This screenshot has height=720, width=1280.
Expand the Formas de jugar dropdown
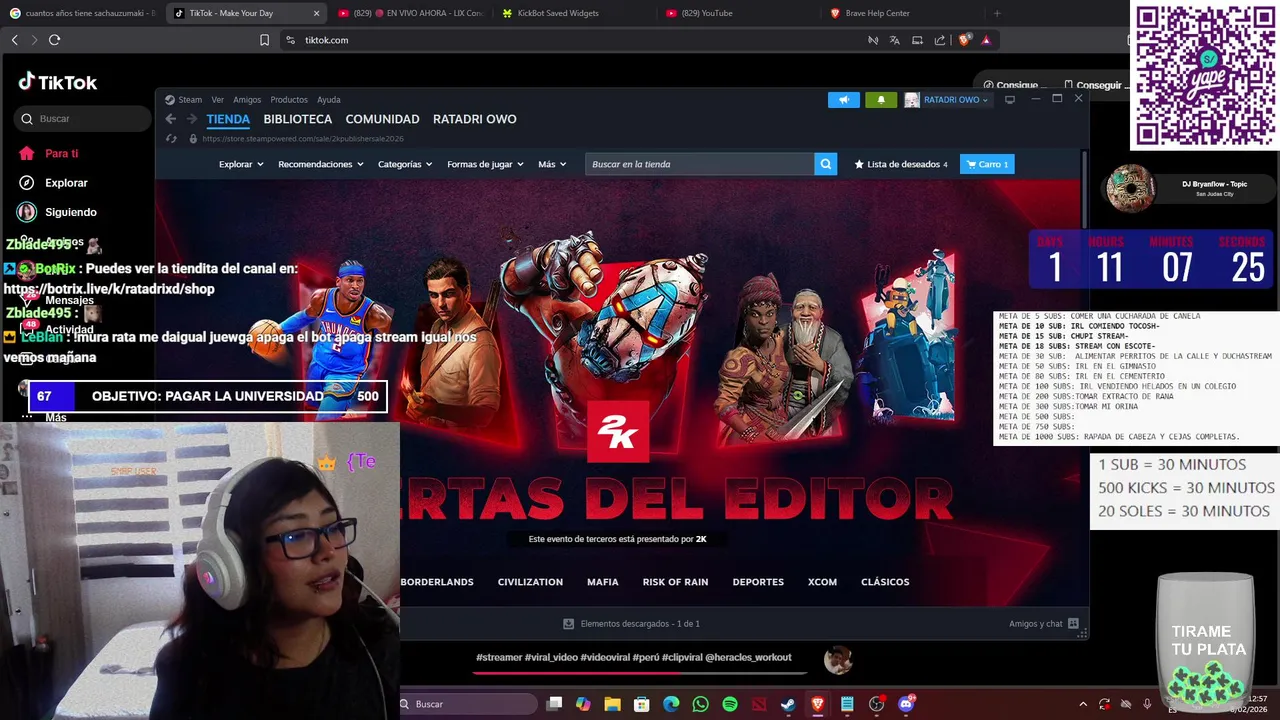pos(485,164)
